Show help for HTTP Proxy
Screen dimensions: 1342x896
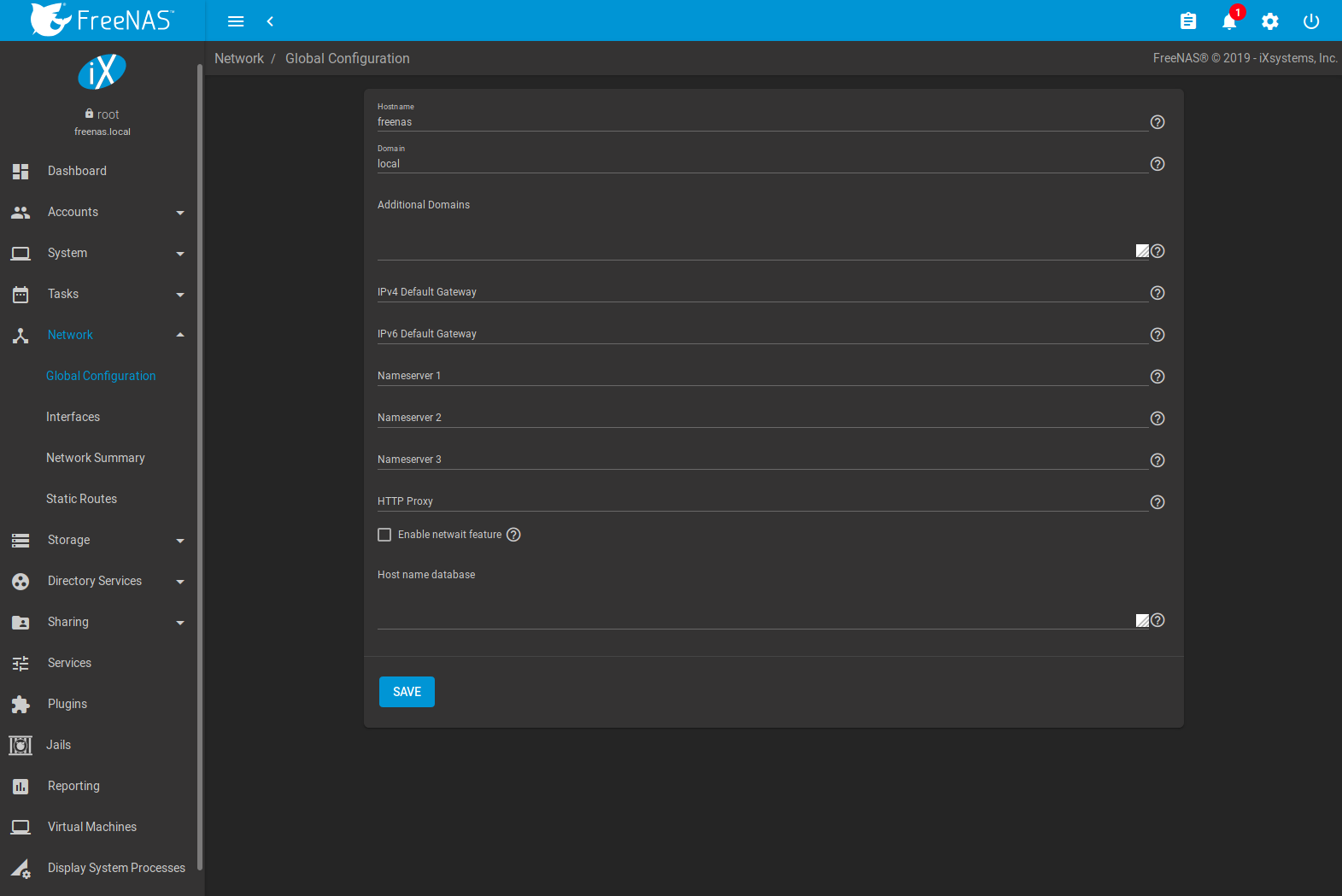1157,502
